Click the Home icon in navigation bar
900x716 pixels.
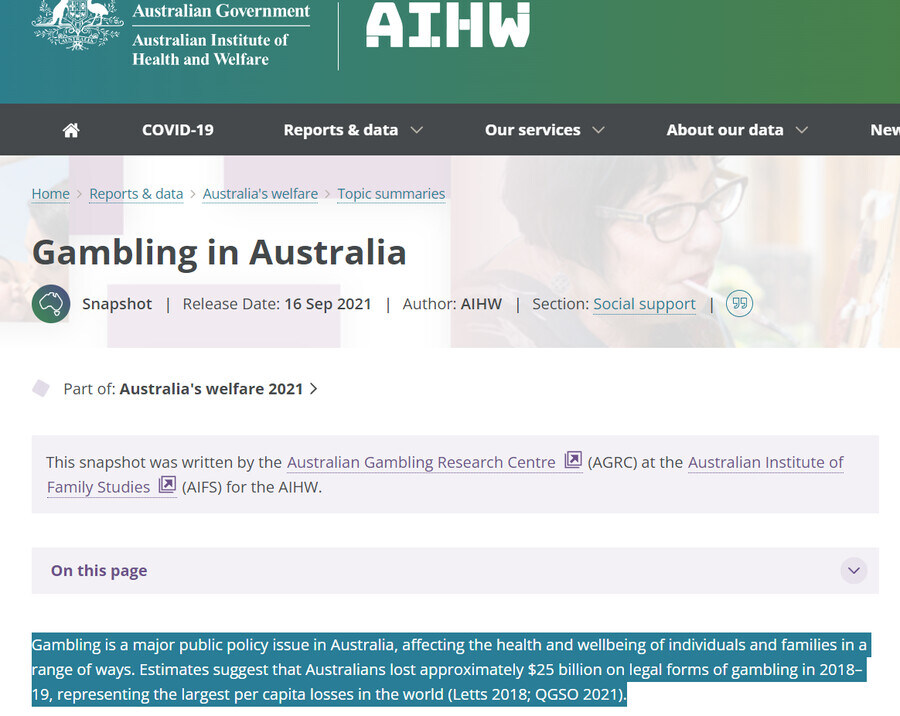click(x=71, y=130)
